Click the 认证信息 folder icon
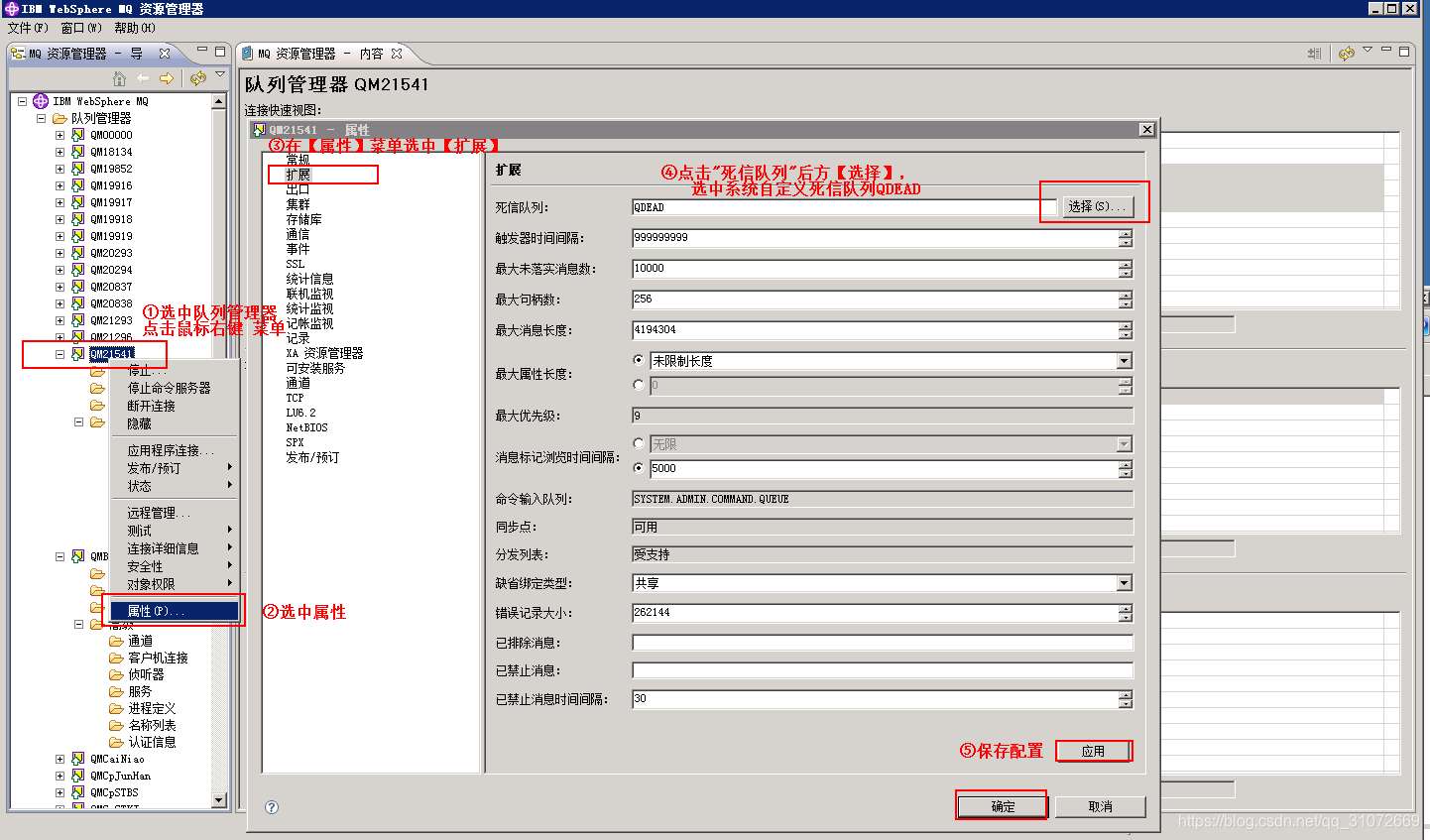This screenshot has width=1430, height=840. coord(116,742)
